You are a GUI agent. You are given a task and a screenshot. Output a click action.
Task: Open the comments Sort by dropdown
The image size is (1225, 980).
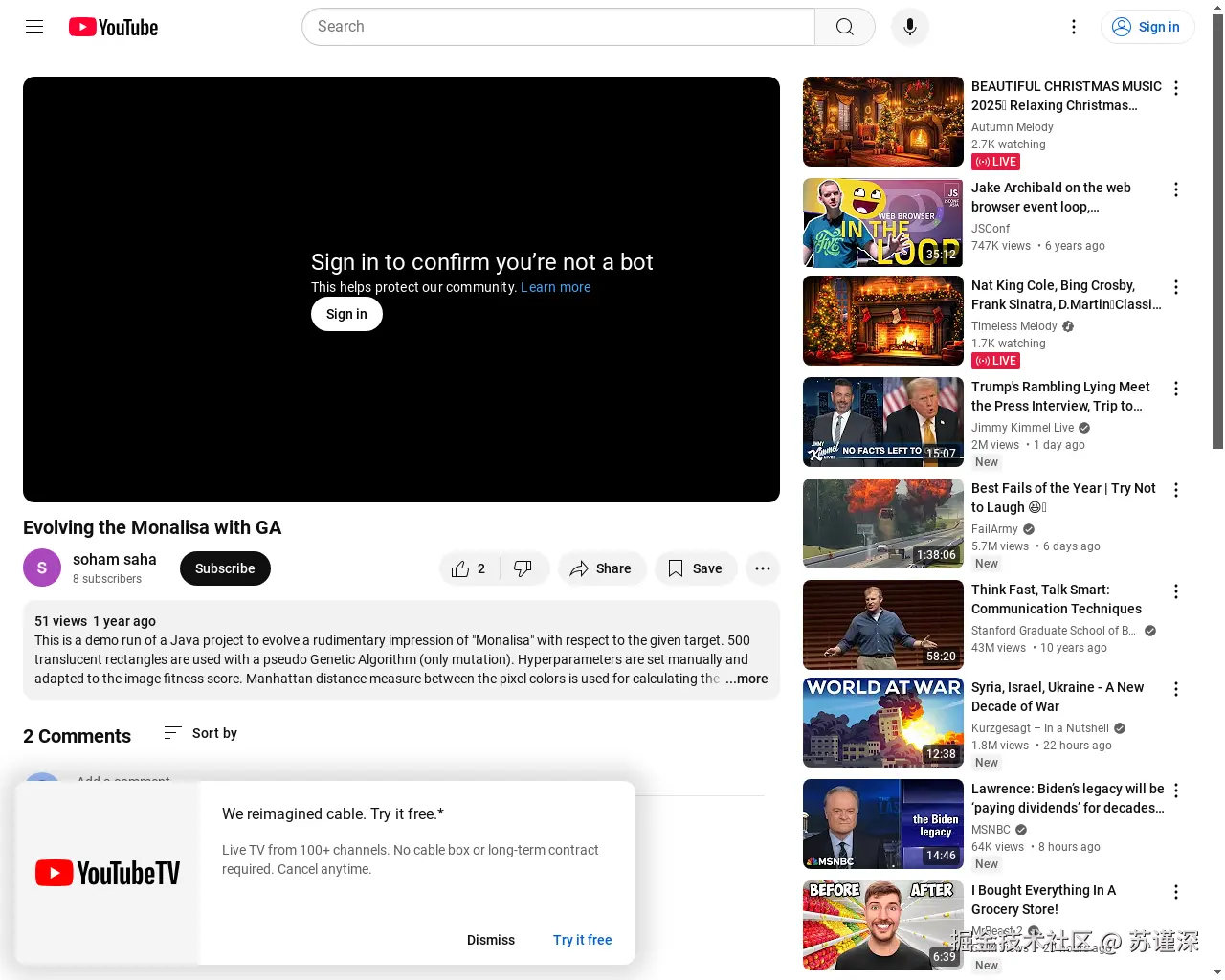point(201,733)
